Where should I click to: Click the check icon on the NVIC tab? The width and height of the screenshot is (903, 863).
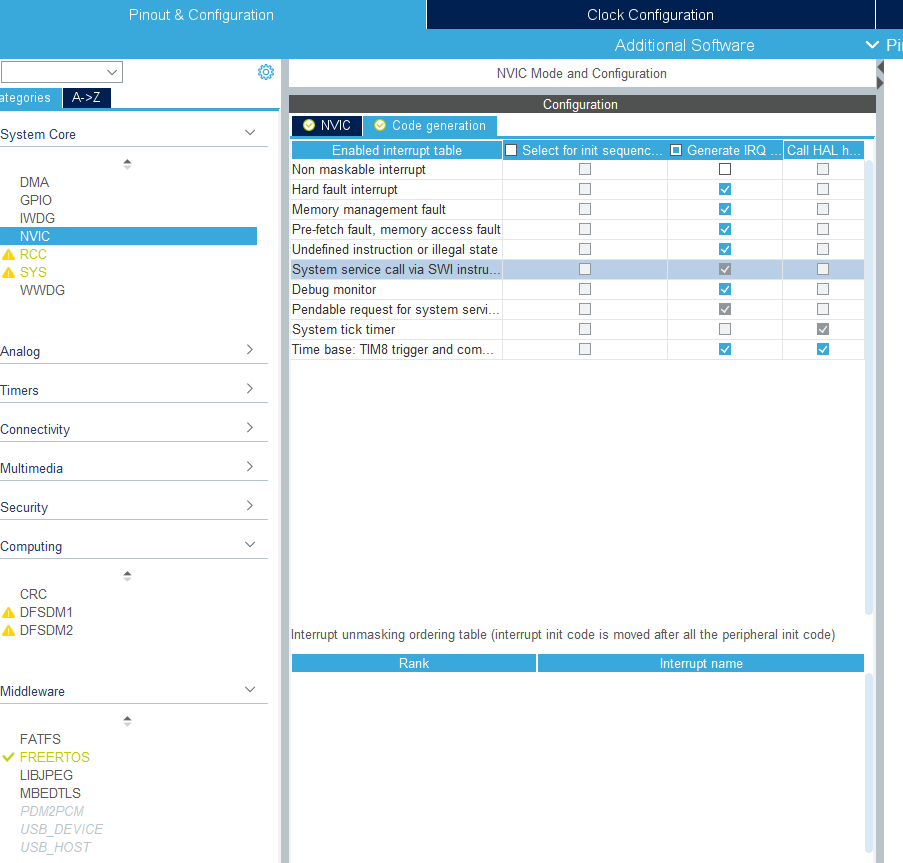[x=309, y=126]
